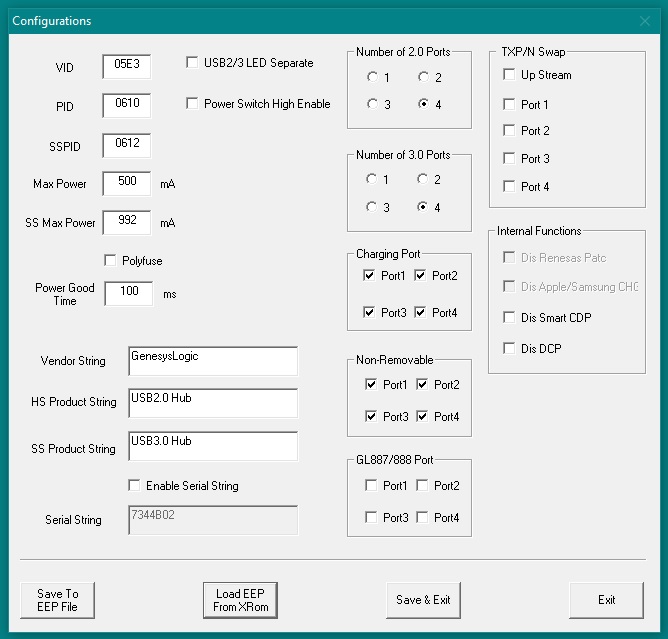Screen dimensions: 668x639
Task: Check Port2 in GL887/888 Port group
Action: (422, 486)
